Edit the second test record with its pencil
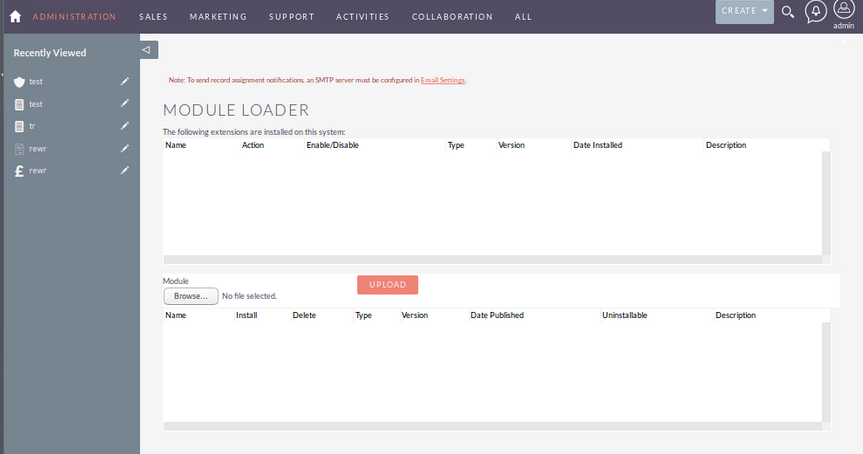The width and height of the screenshot is (863, 454). pos(125,103)
